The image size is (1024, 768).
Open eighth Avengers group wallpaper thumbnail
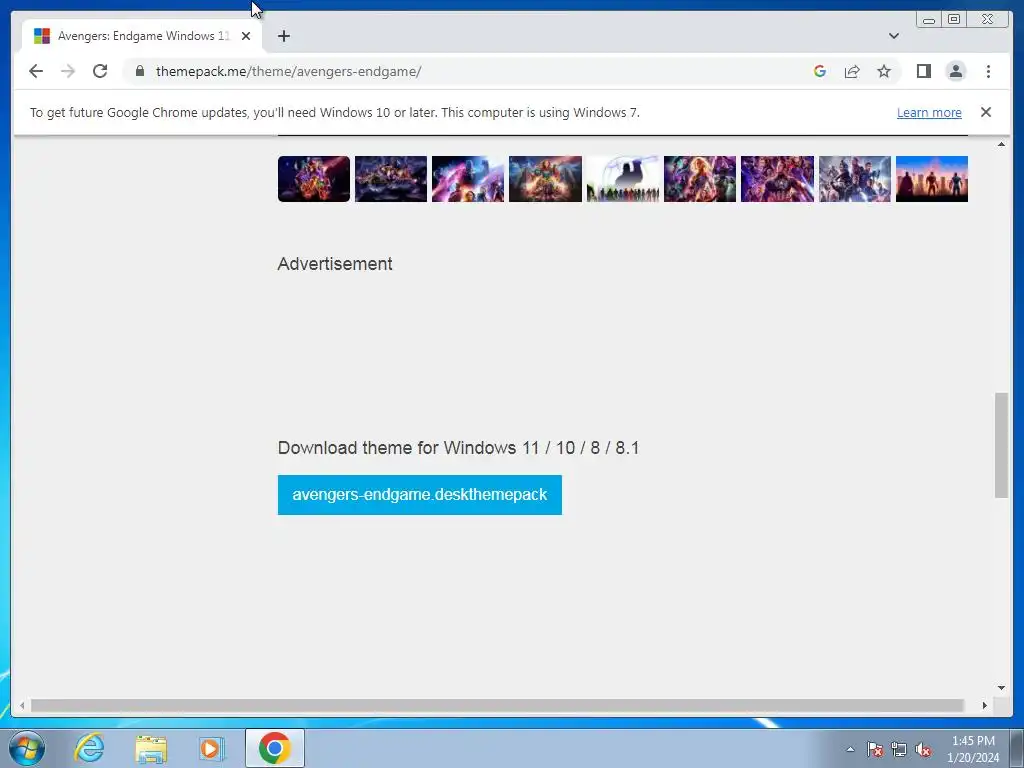(854, 179)
